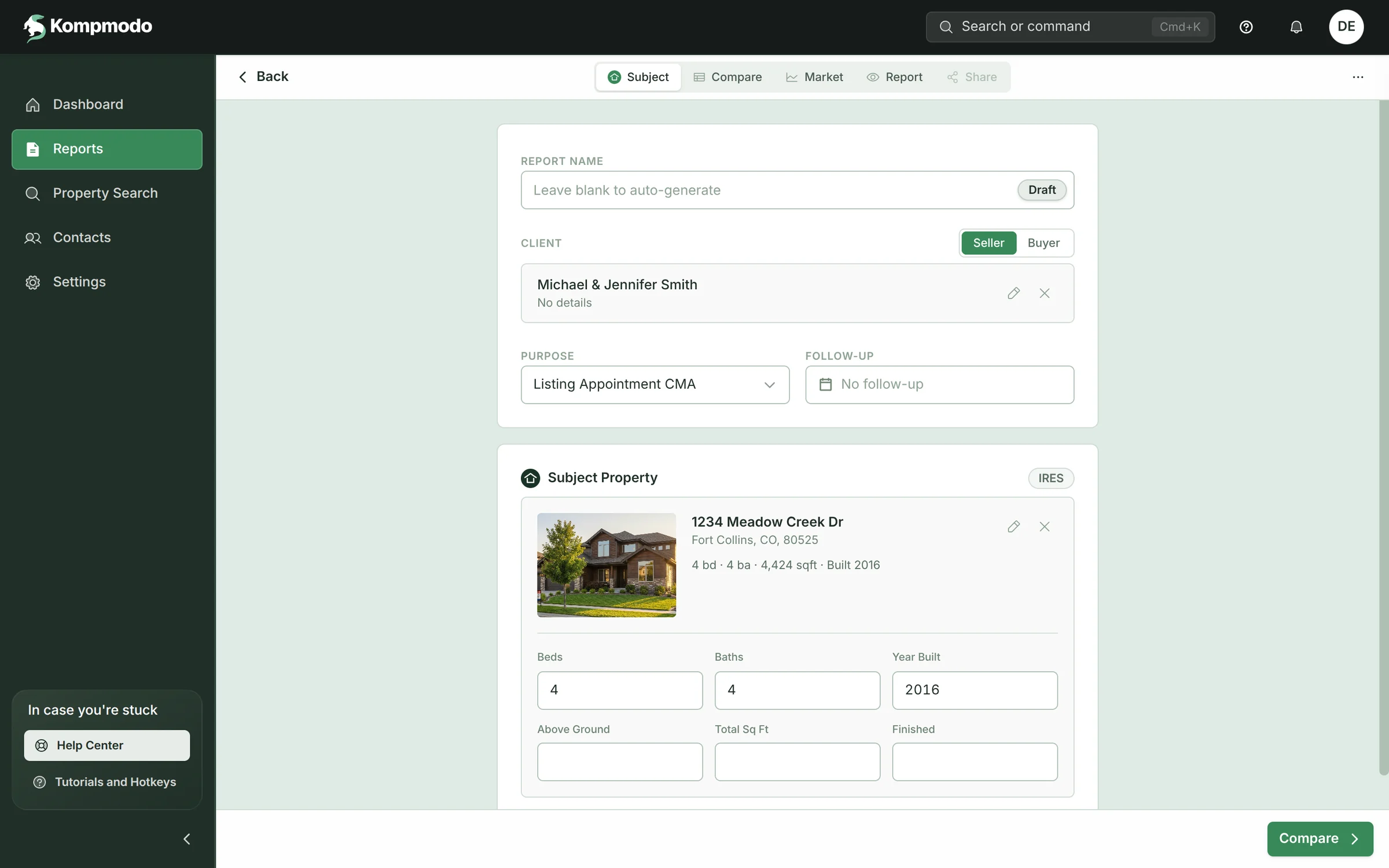This screenshot has width=1389, height=868.
Task: Go to Dashboard in the sidebar
Action: point(107,104)
